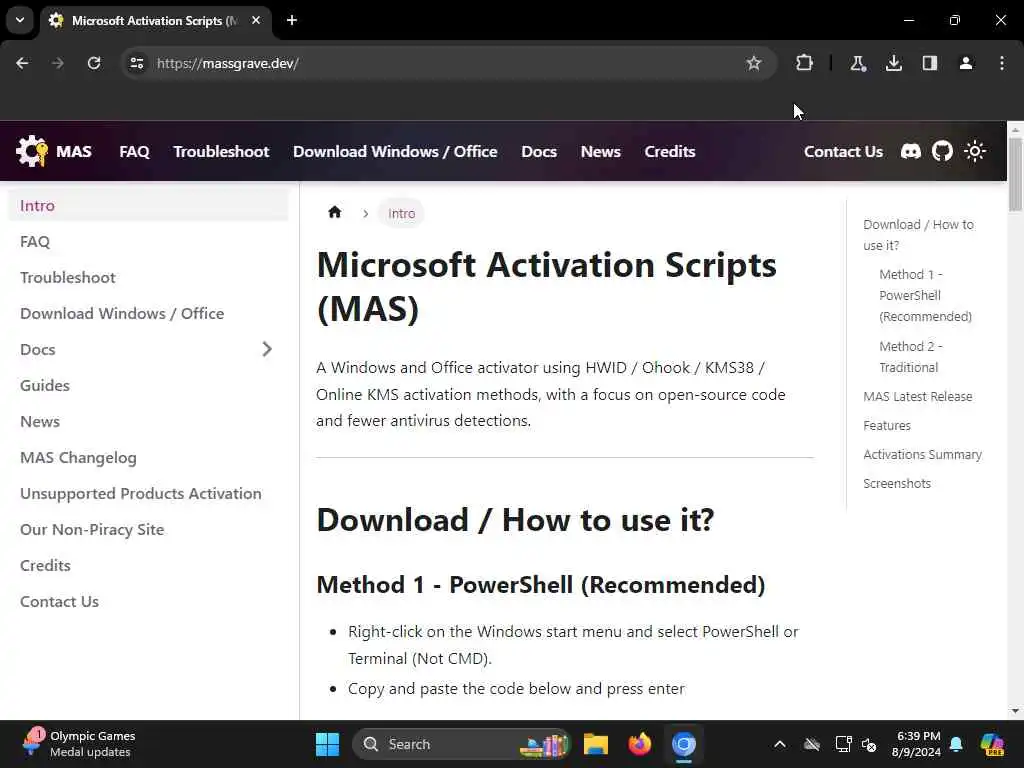Jump to Download / How to use it? in contents

pyautogui.click(x=918, y=234)
